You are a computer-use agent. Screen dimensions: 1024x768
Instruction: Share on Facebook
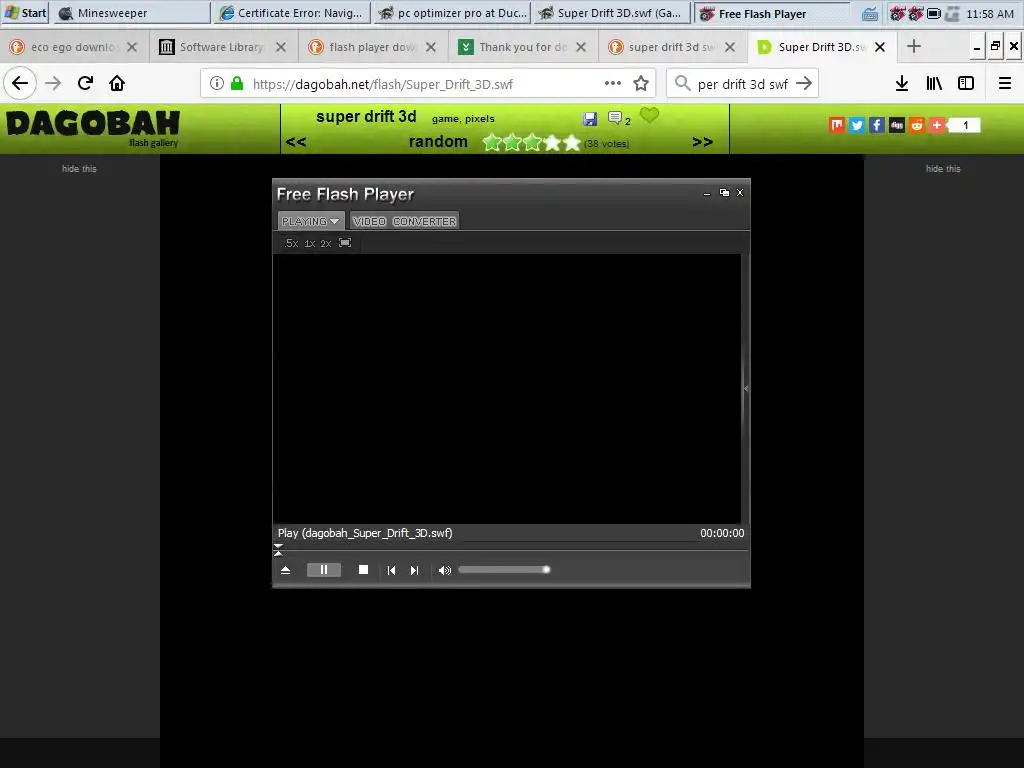coord(877,125)
